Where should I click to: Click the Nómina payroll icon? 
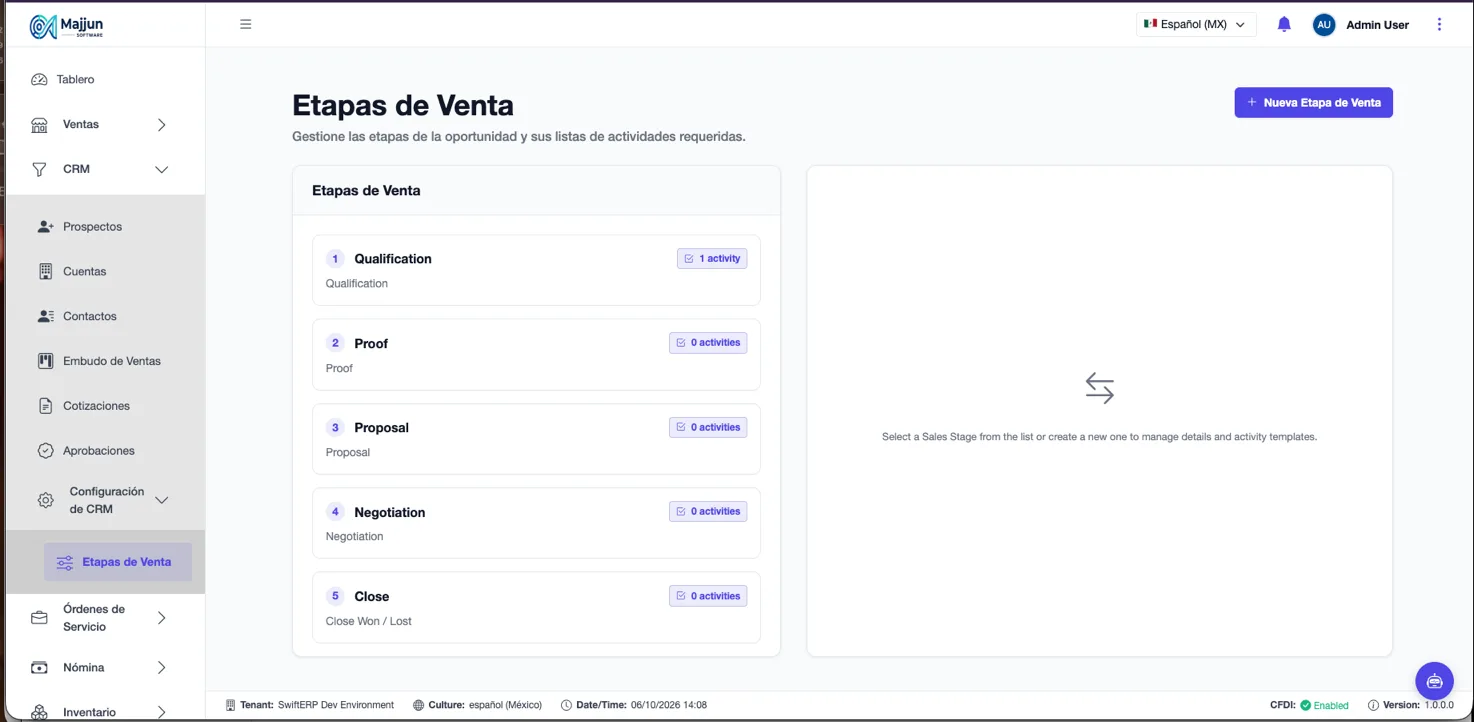click(40, 668)
